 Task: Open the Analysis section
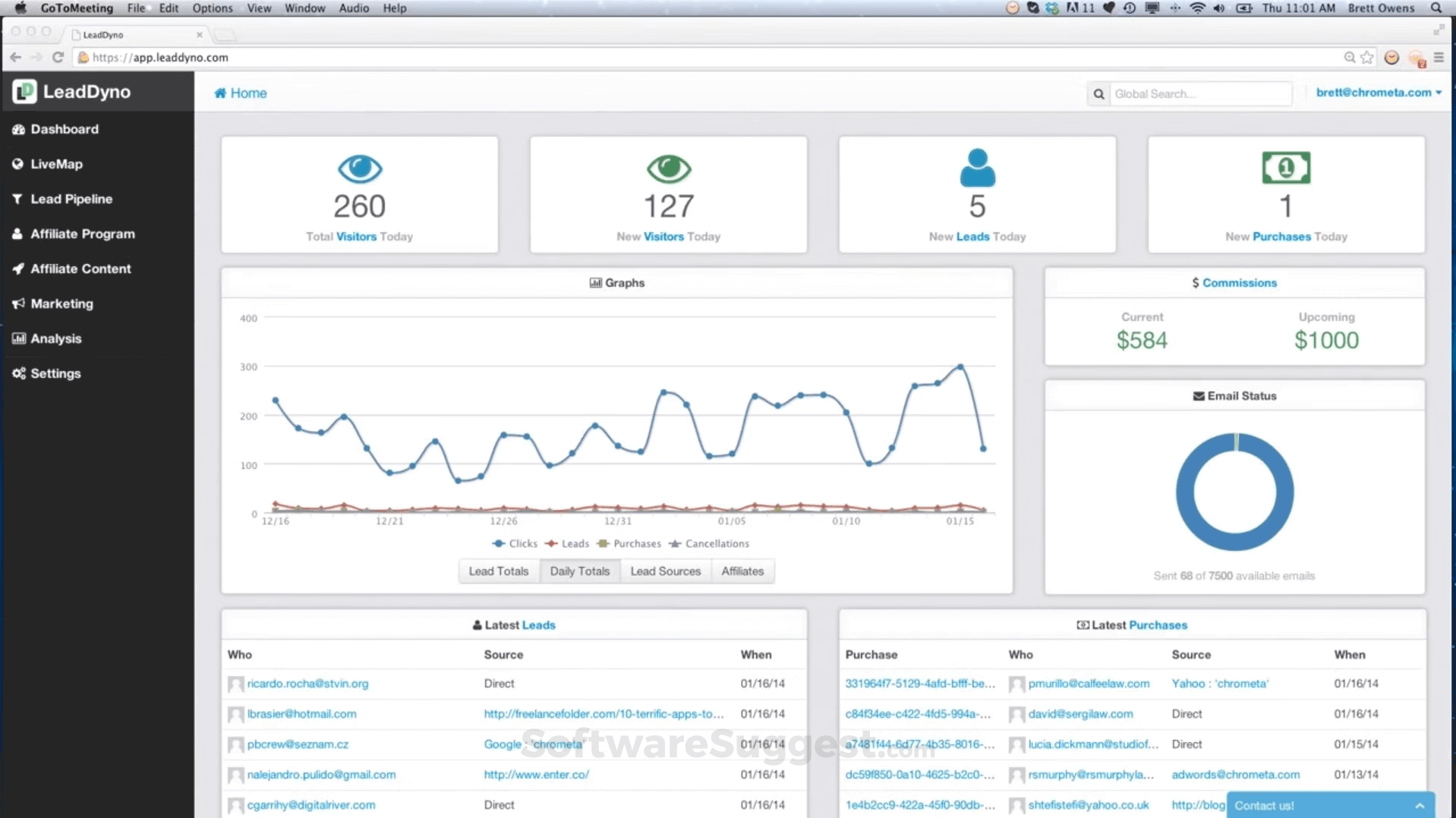coord(55,338)
